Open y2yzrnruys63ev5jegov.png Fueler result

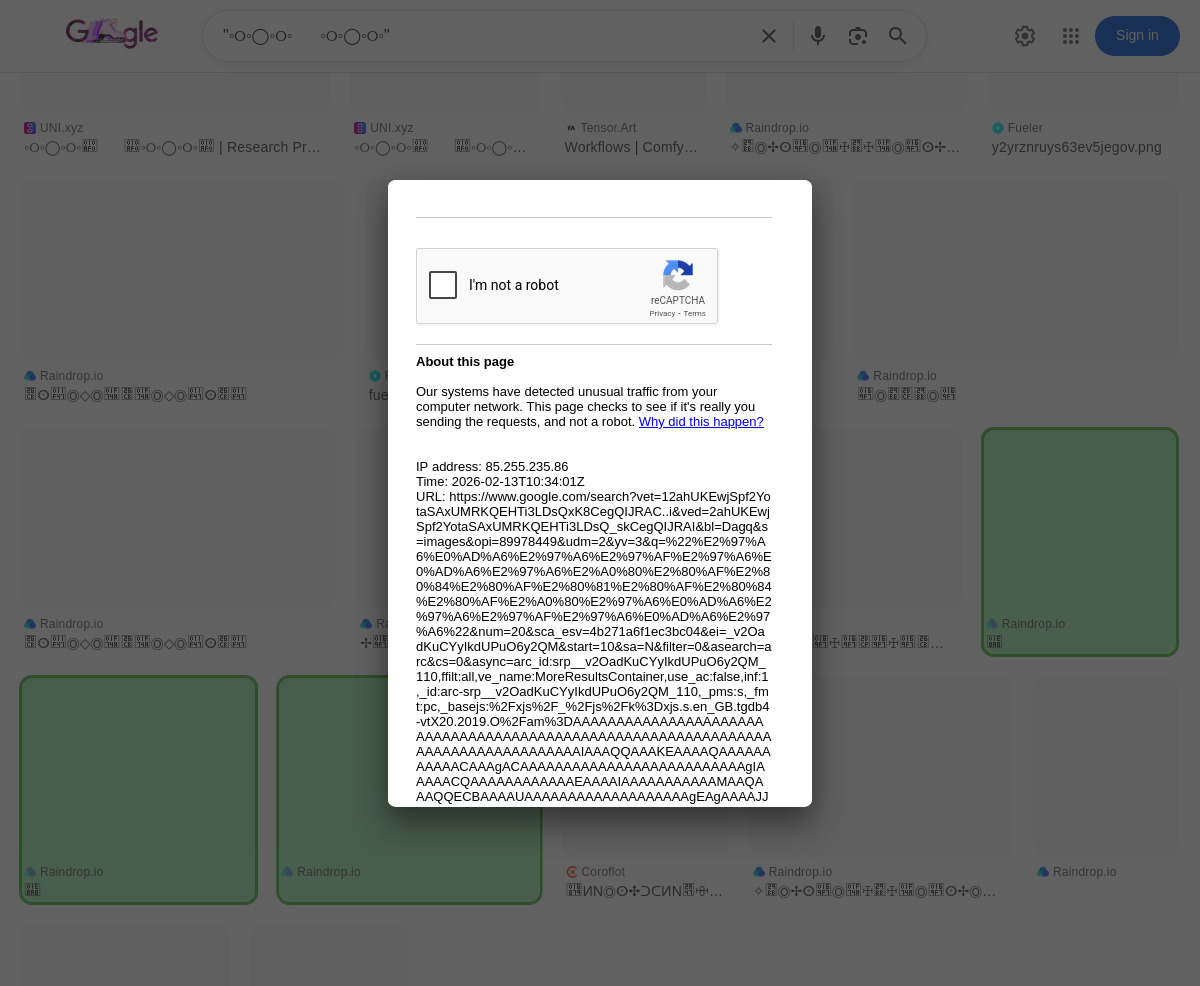pyautogui.click(x=1076, y=147)
